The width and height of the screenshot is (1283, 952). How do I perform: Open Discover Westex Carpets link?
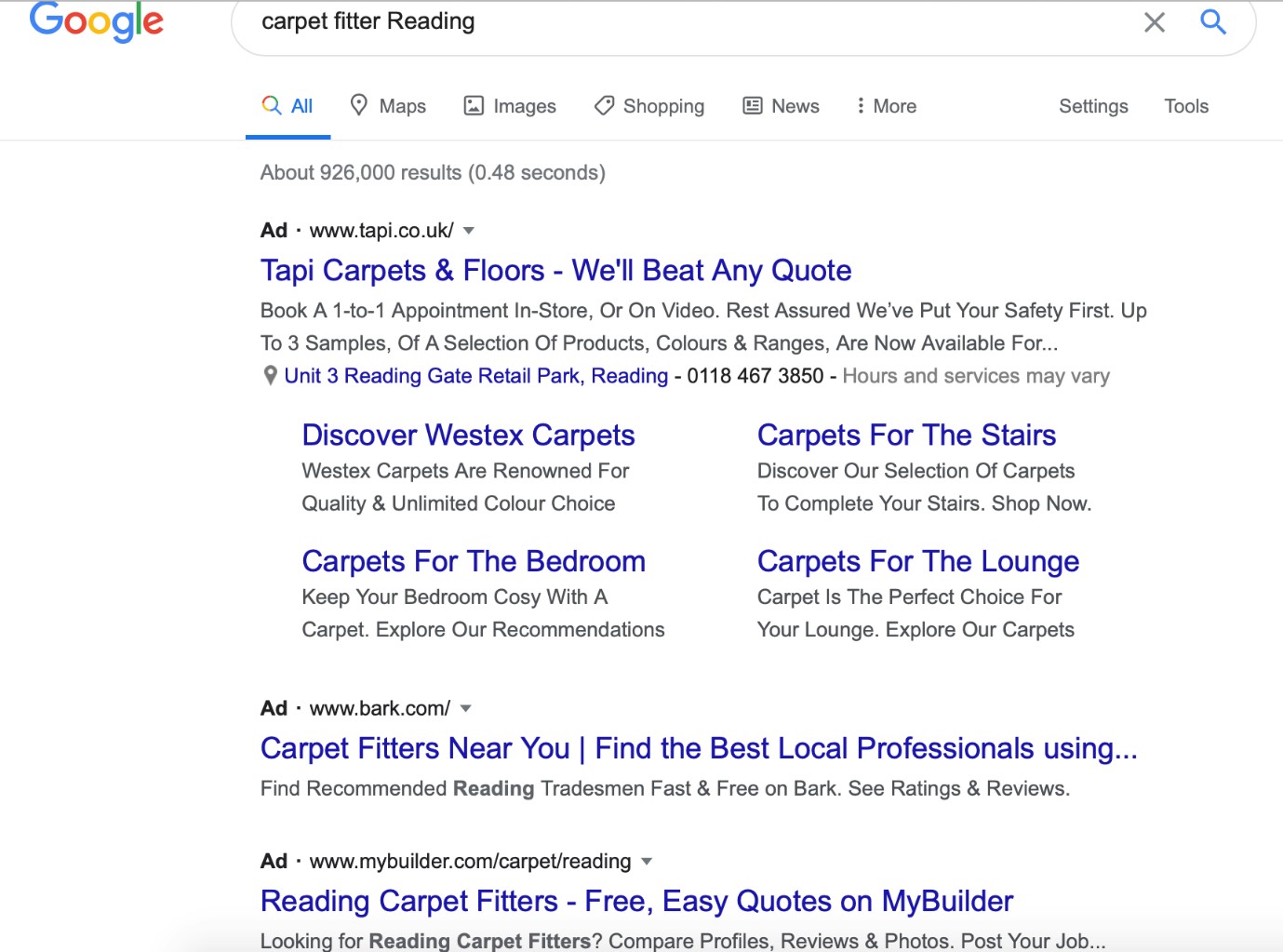click(469, 436)
